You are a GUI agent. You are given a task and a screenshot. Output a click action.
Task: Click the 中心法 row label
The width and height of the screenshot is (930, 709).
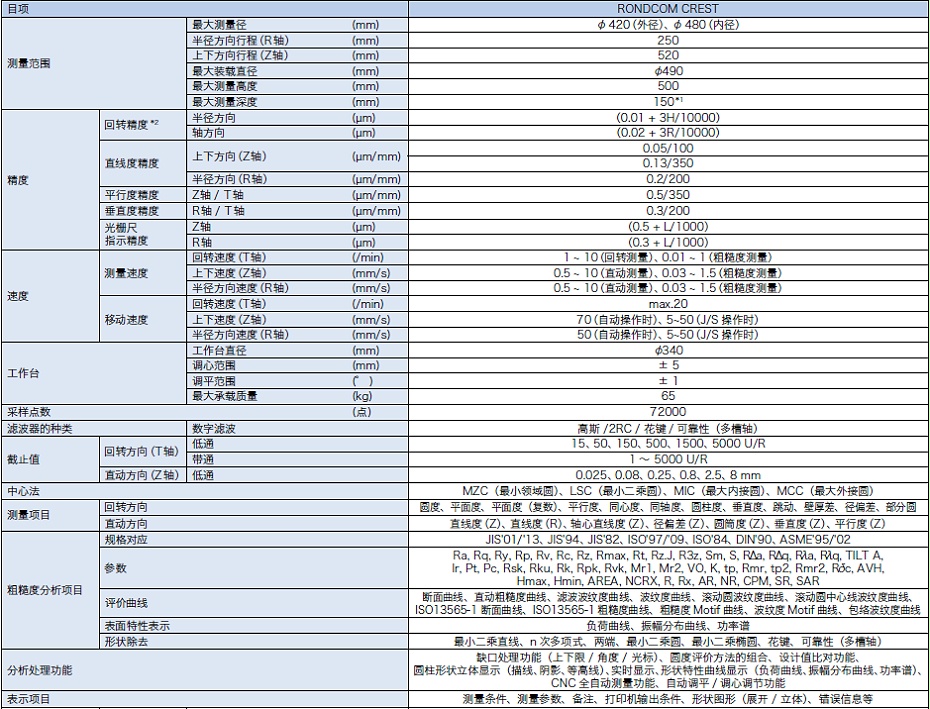click(23, 491)
